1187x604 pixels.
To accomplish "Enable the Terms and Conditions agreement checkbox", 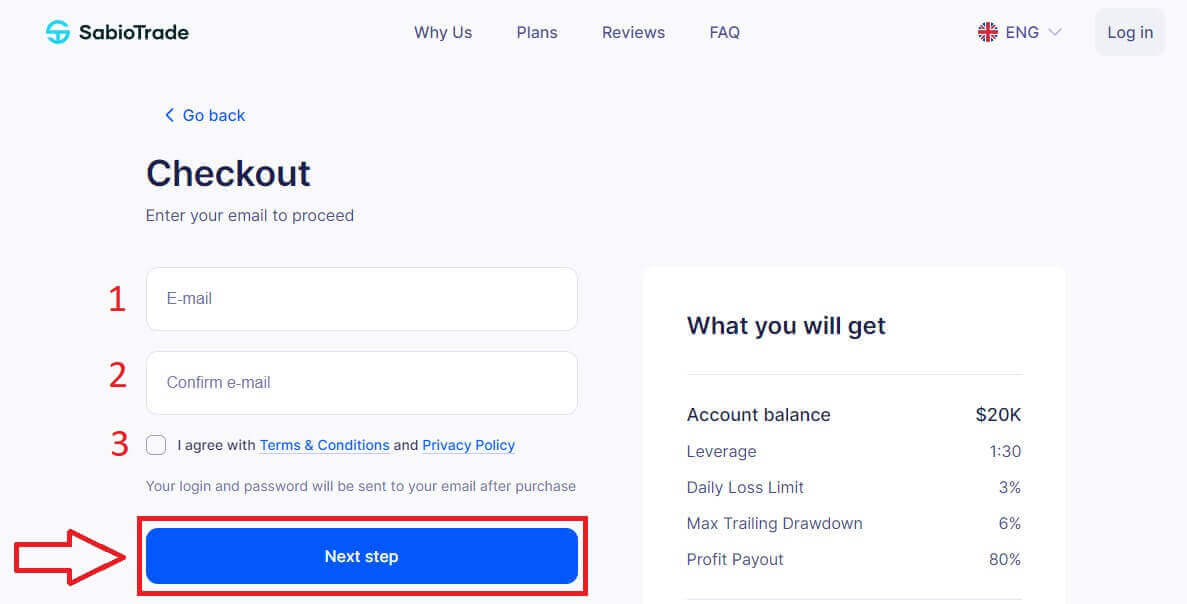I will 156,444.
